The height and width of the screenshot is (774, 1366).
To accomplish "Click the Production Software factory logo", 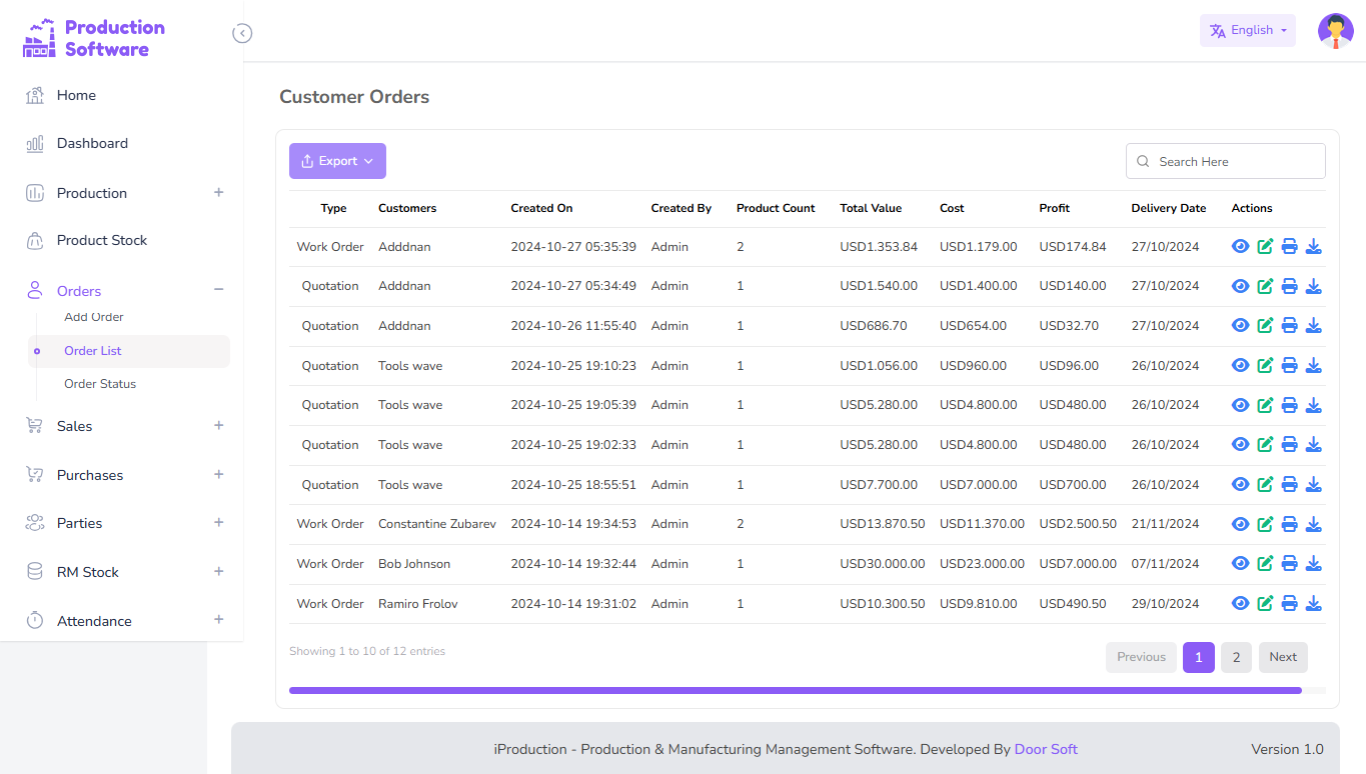I will [40, 38].
